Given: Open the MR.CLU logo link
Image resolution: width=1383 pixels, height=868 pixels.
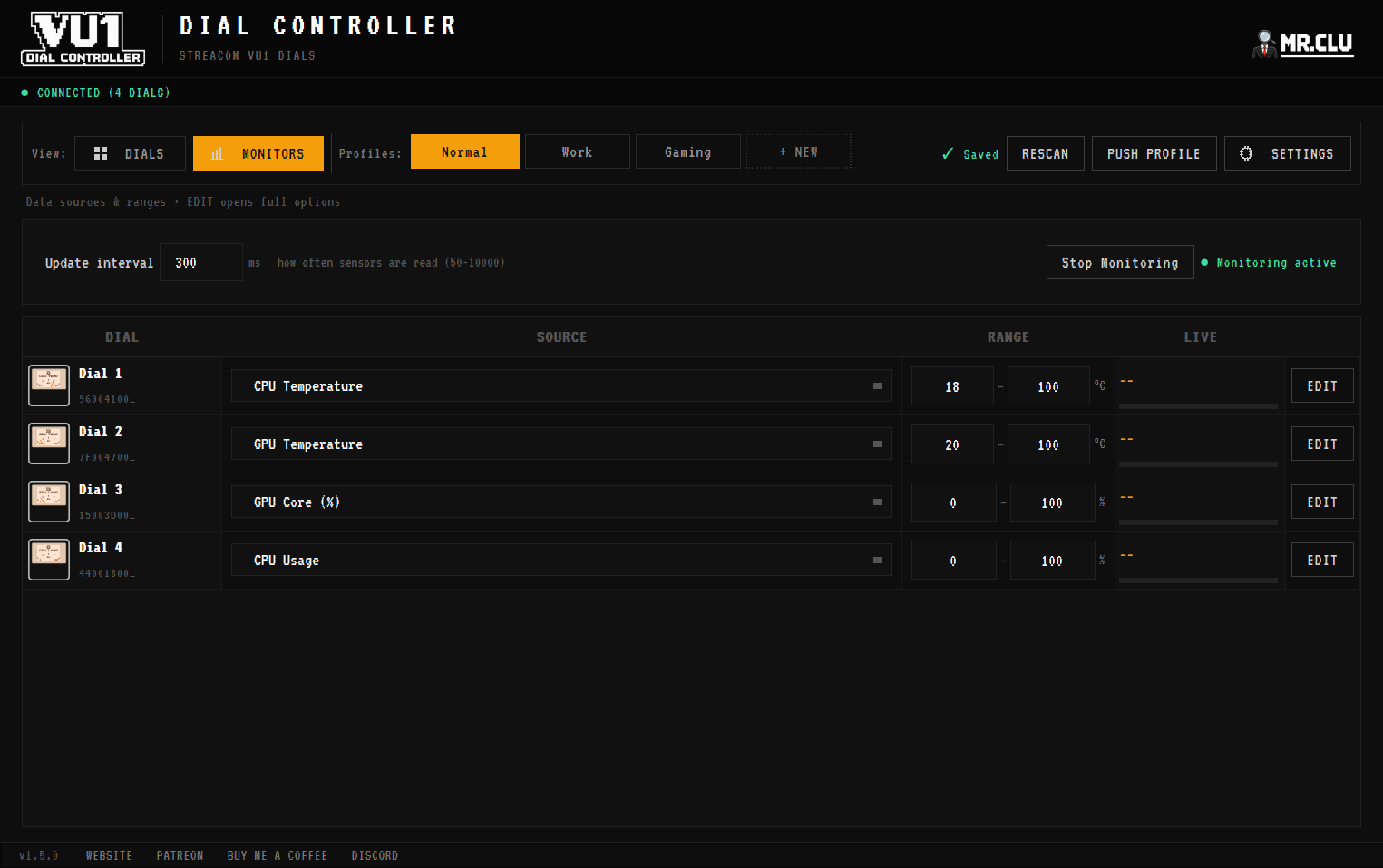Looking at the screenshot, I should (1303, 43).
